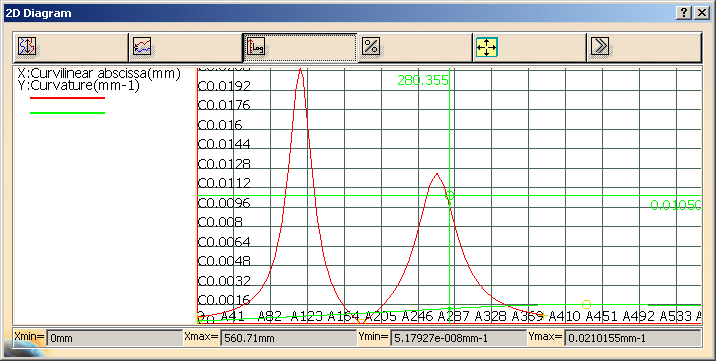
Task: Click the red curve legend line
Action: [x=68, y=98]
